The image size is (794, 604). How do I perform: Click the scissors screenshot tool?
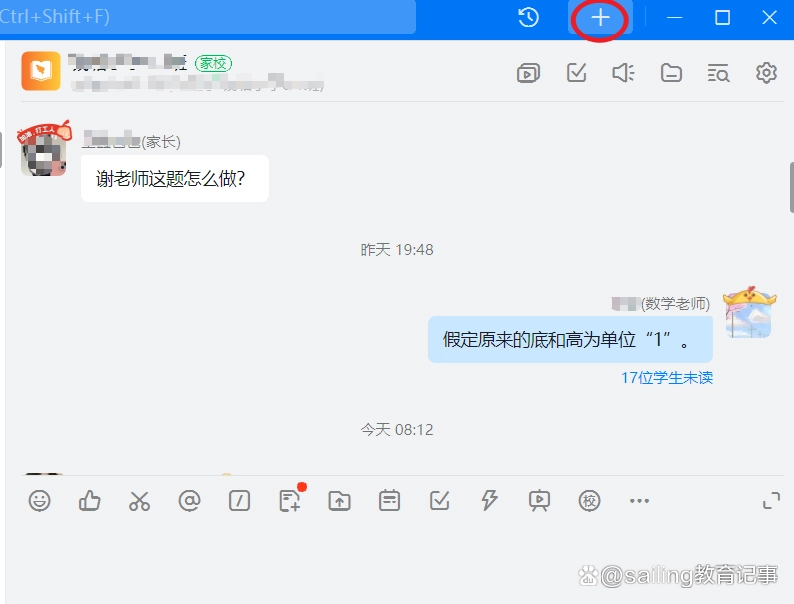(139, 501)
